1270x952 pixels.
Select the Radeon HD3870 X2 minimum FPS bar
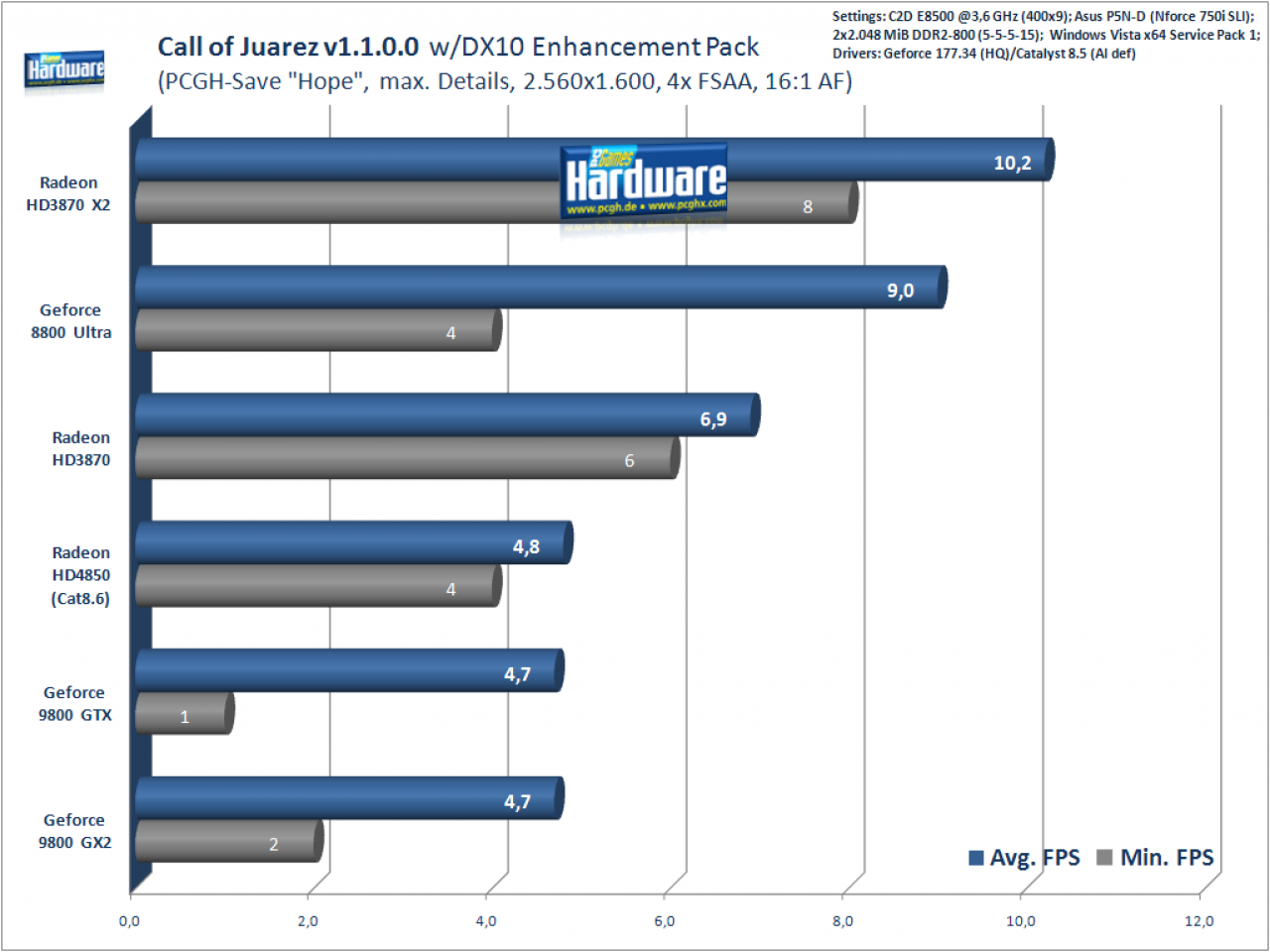tap(496, 202)
